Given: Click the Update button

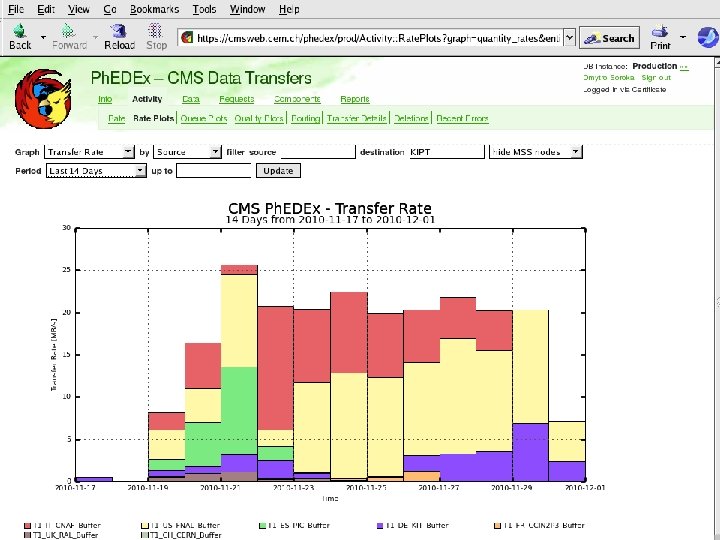Looking at the screenshot, I should tap(278, 171).
